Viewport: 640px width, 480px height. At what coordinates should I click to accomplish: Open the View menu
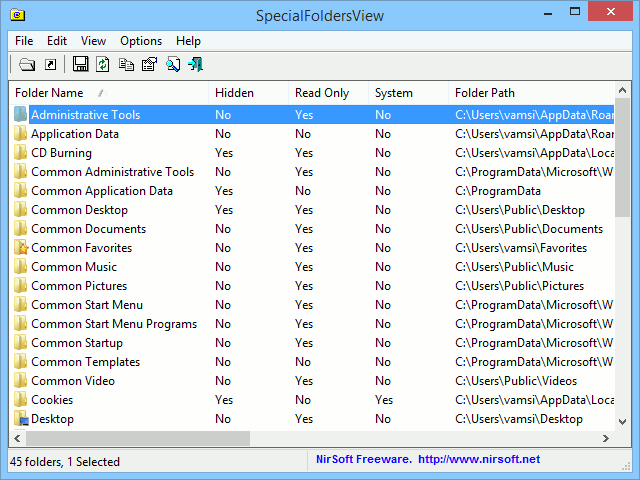[93, 41]
